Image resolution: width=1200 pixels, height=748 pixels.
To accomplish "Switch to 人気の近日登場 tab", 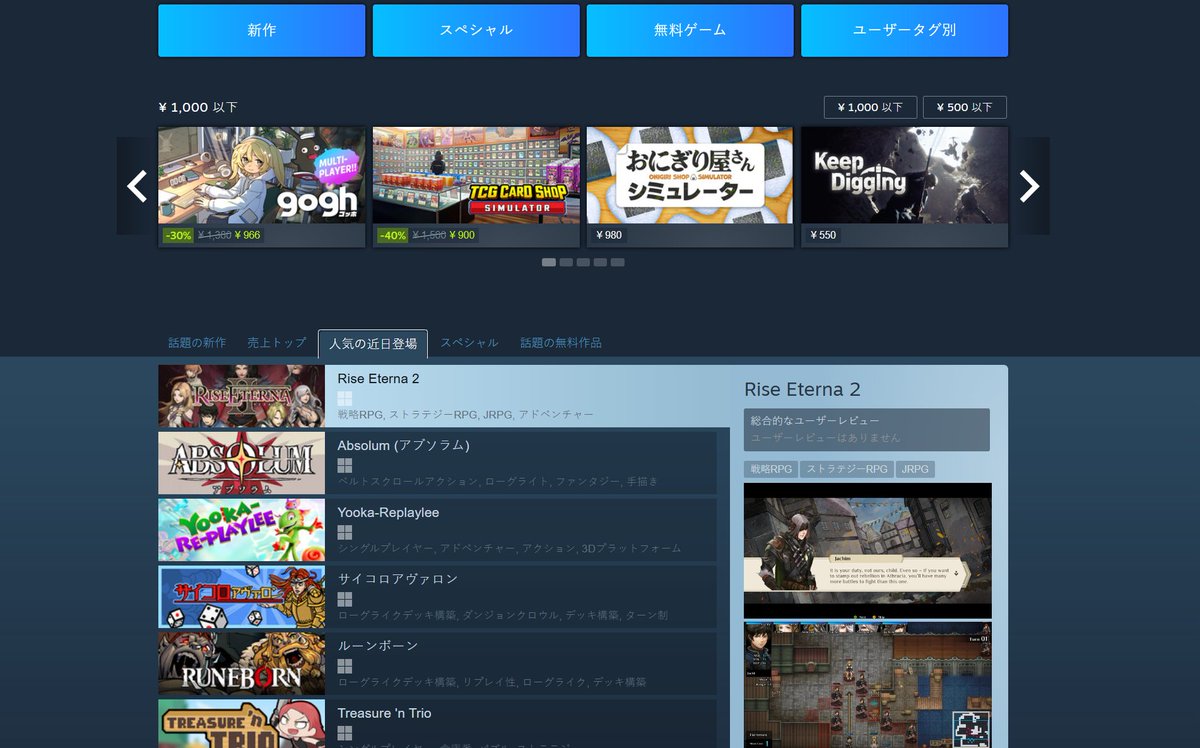I will pyautogui.click(x=373, y=344).
